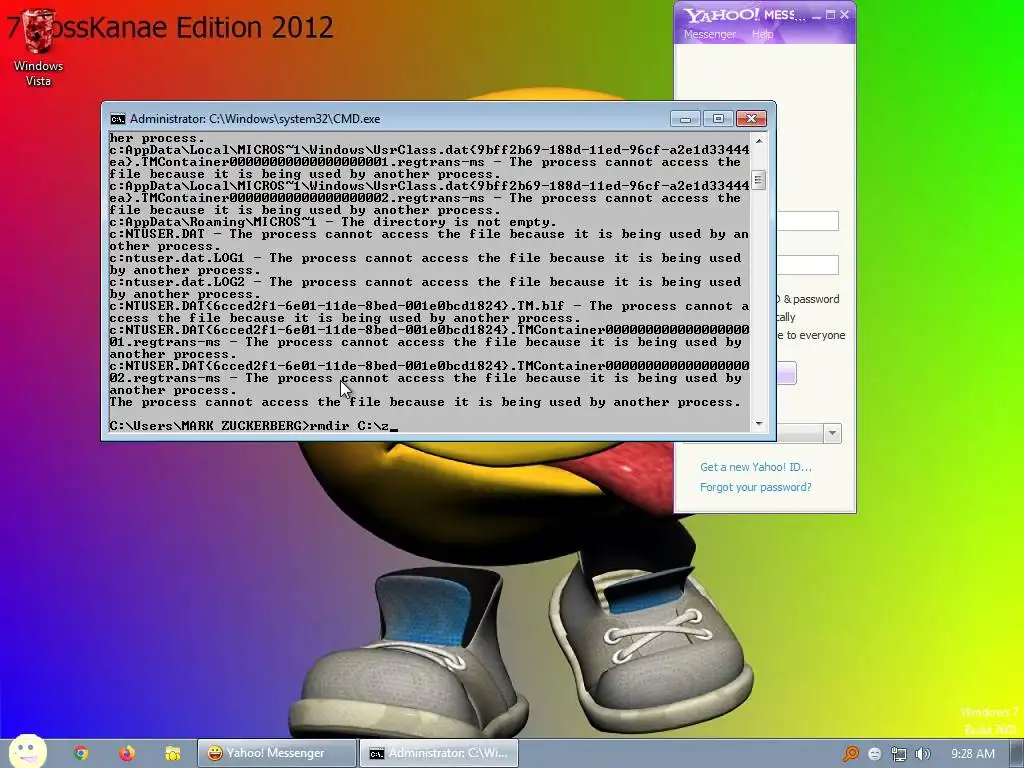
Task: Click the Yahoo smiley tray icon
Action: 875,754
